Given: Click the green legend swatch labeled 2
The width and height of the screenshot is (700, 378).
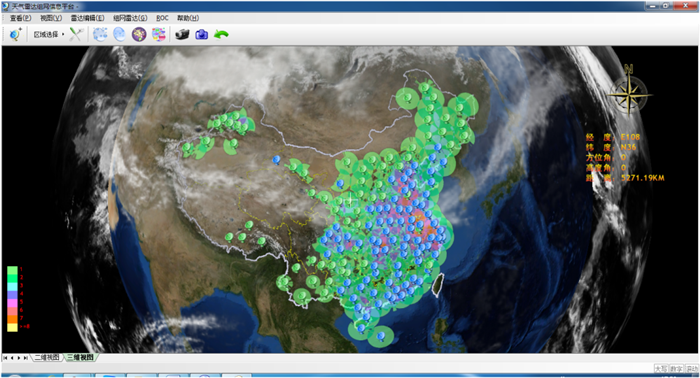Looking at the screenshot, I should (x=12, y=278).
